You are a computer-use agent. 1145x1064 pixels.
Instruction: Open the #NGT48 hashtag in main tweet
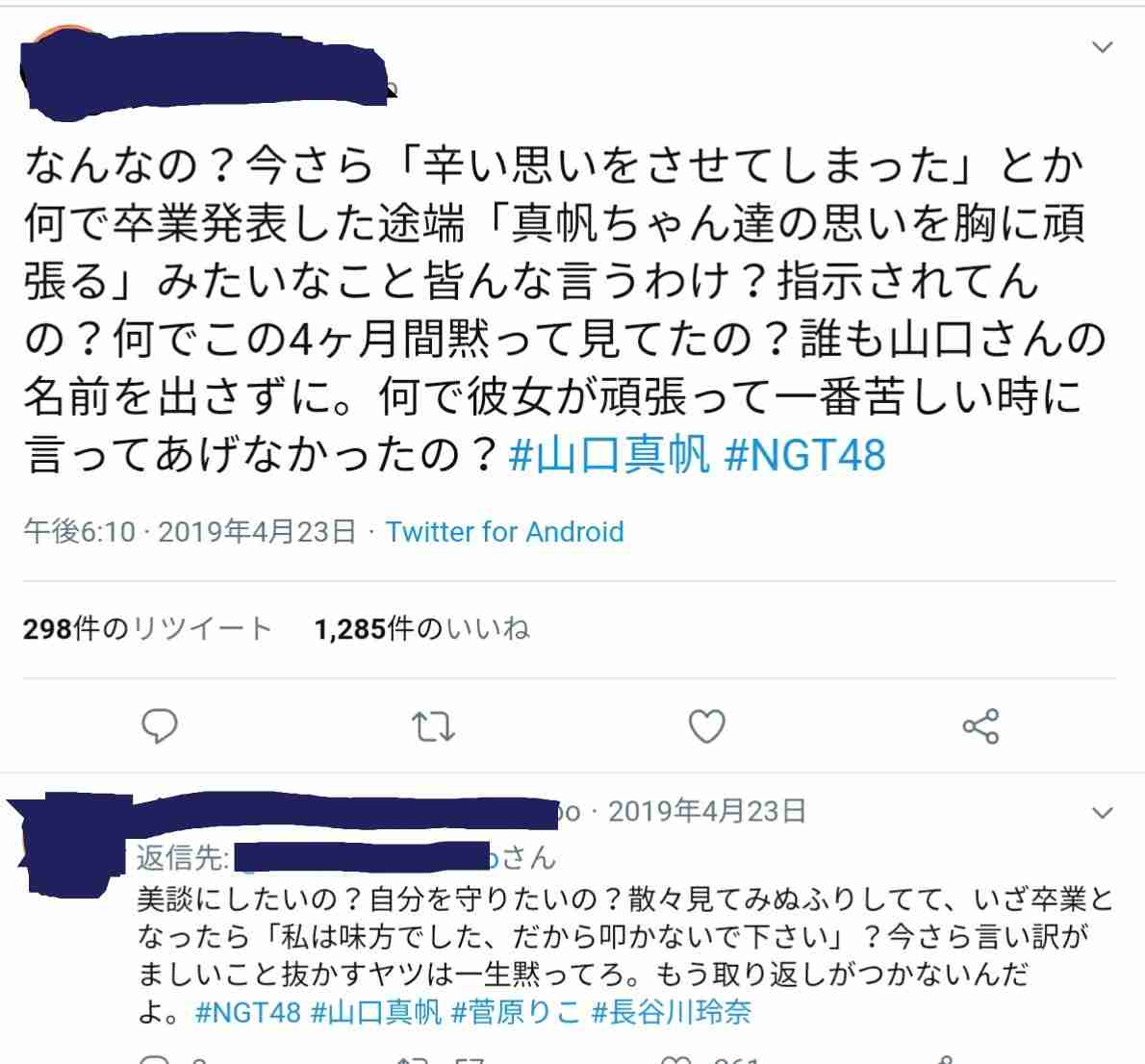click(x=804, y=454)
